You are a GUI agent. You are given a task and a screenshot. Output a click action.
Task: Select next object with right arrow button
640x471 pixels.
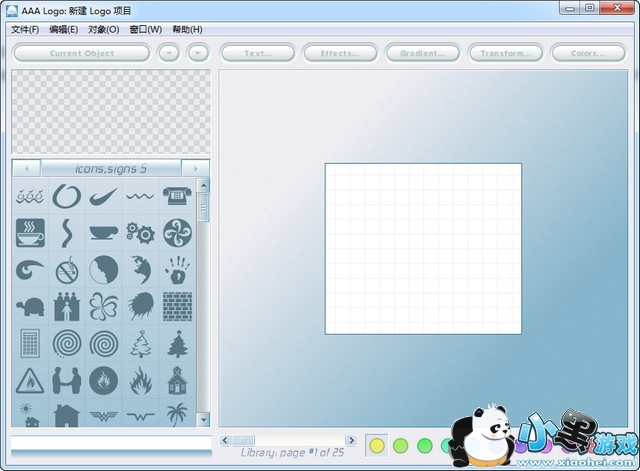[198, 53]
